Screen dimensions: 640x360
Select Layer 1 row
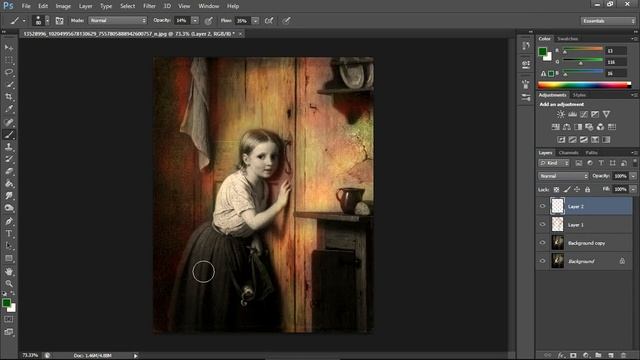coord(584,224)
